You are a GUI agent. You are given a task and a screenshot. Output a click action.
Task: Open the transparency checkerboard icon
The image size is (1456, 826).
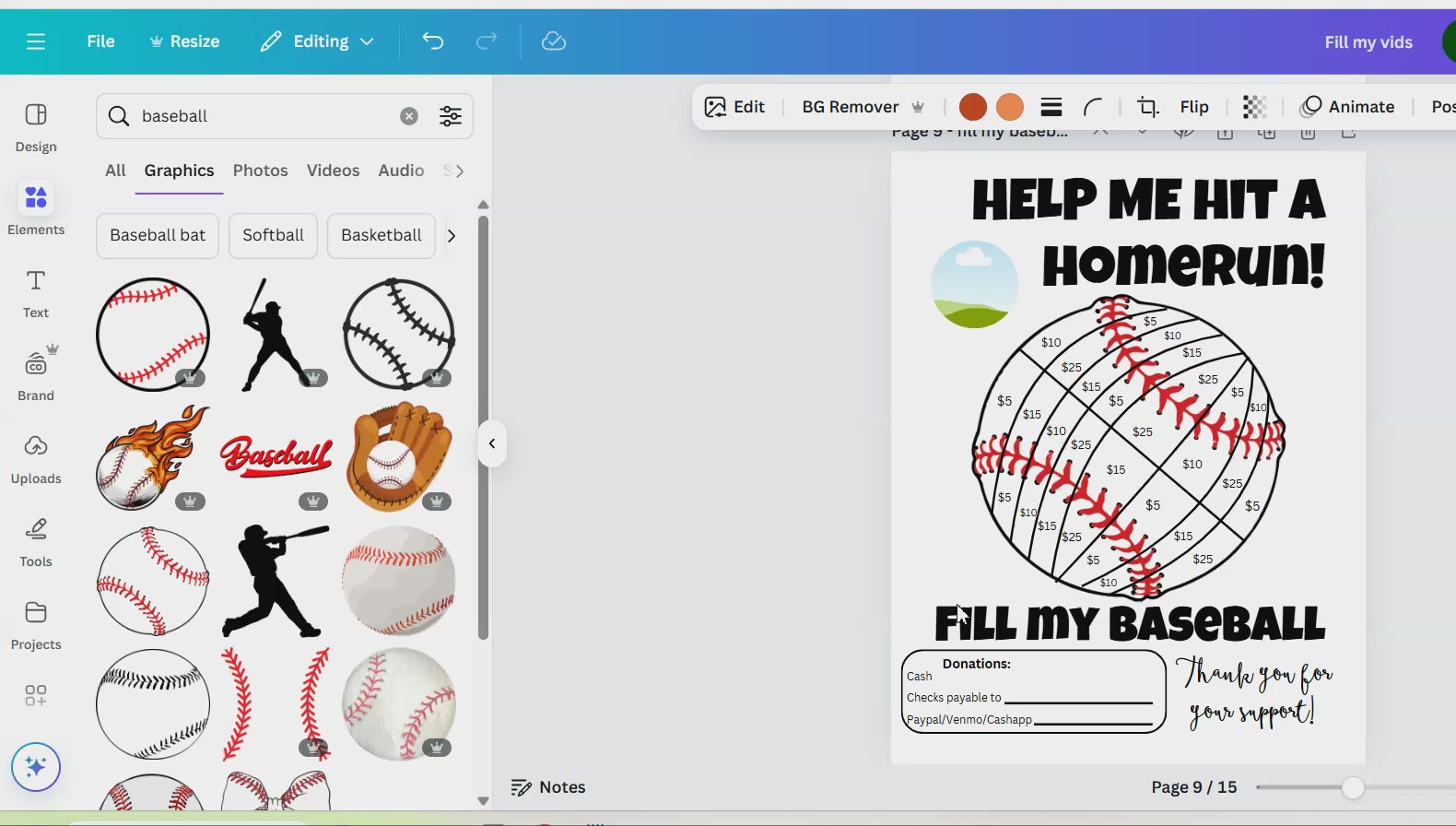[1254, 107]
